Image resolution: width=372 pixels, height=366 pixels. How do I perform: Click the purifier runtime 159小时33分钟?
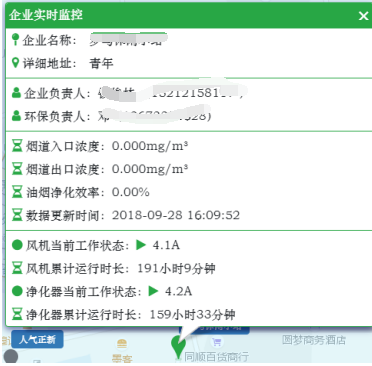pos(192,314)
